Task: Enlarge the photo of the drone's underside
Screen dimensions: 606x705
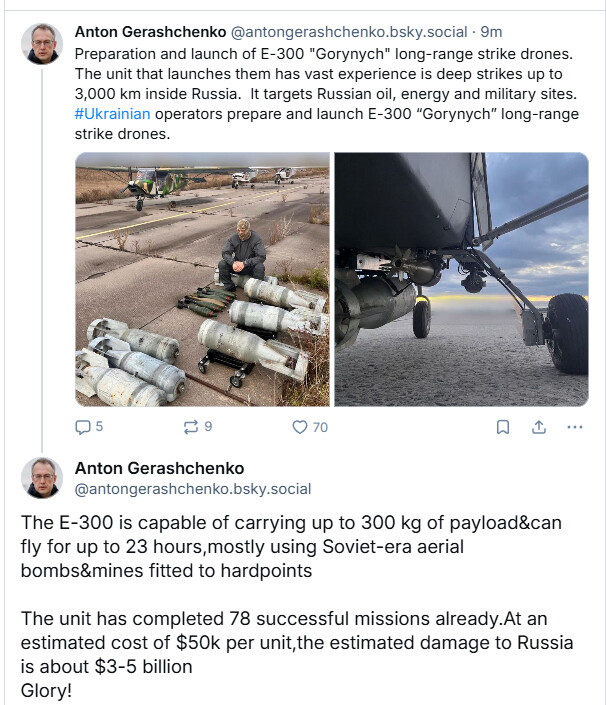Action: pyautogui.click(x=461, y=279)
